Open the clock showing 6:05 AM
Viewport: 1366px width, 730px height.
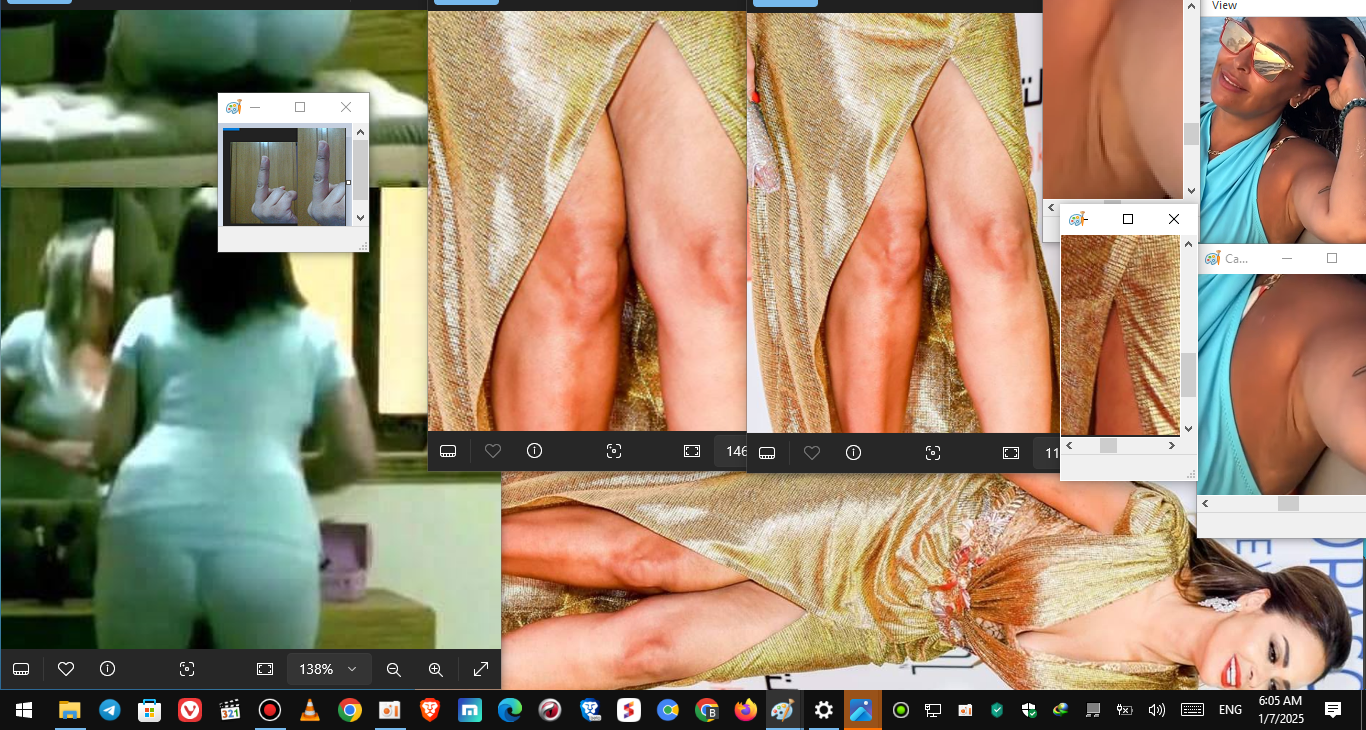tap(1280, 711)
